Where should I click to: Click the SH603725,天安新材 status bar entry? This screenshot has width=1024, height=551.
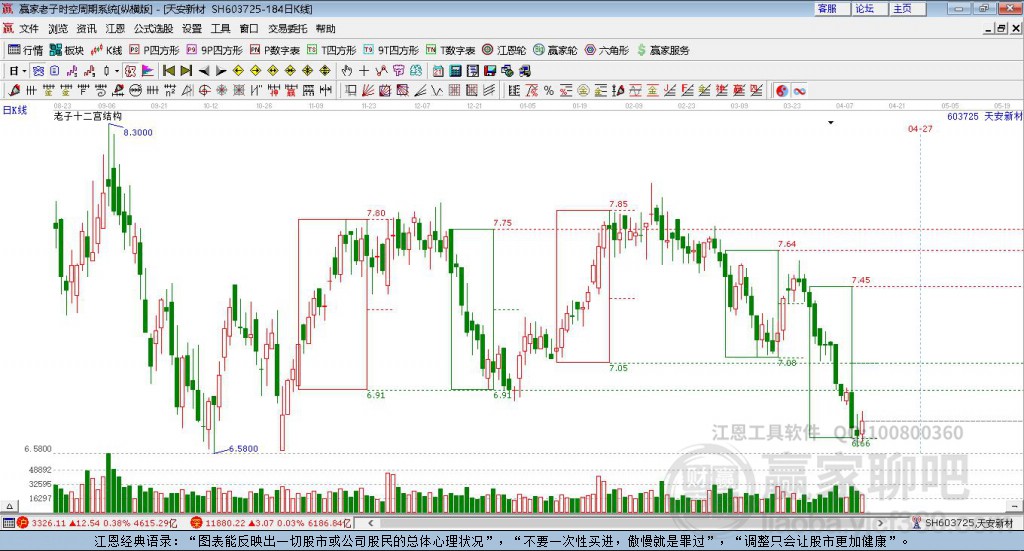click(963, 523)
